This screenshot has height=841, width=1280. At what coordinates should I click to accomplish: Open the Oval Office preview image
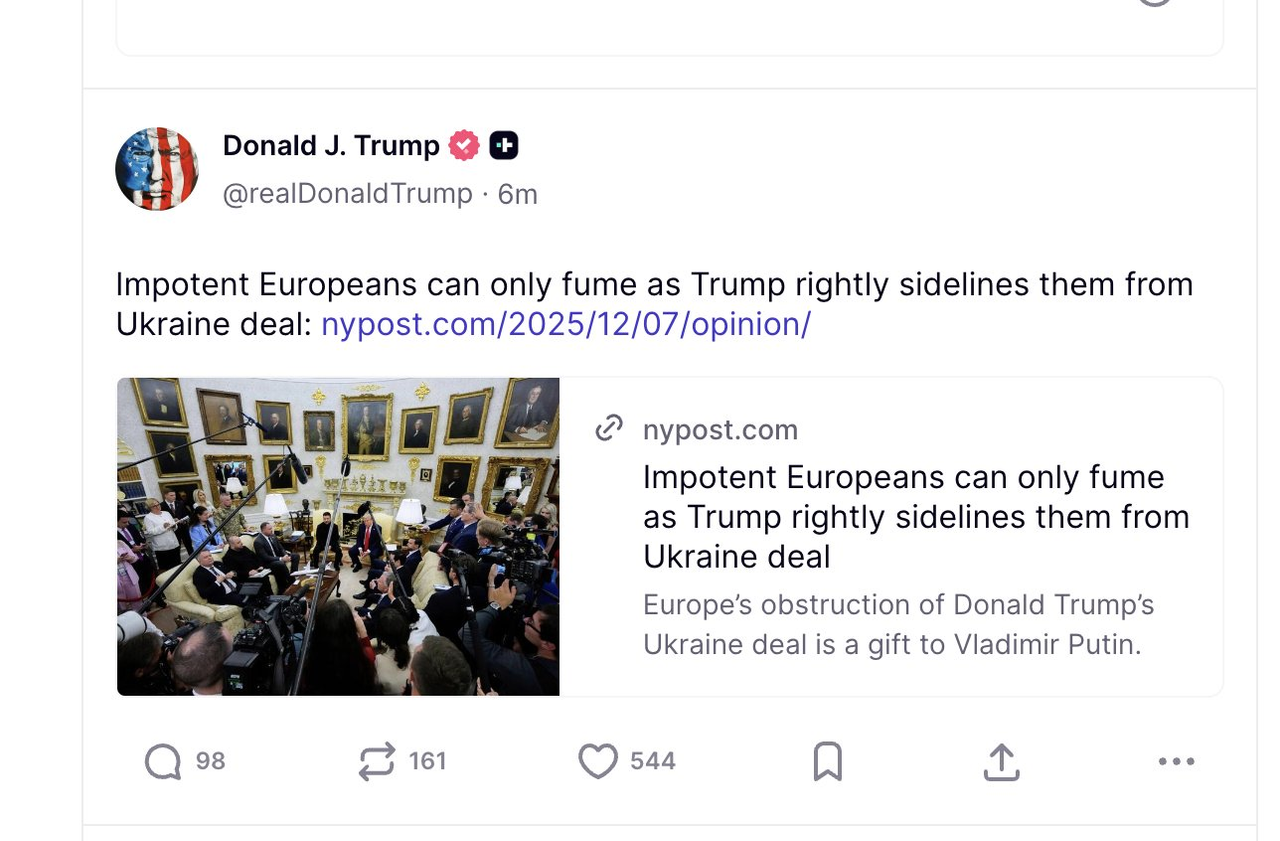click(x=338, y=536)
